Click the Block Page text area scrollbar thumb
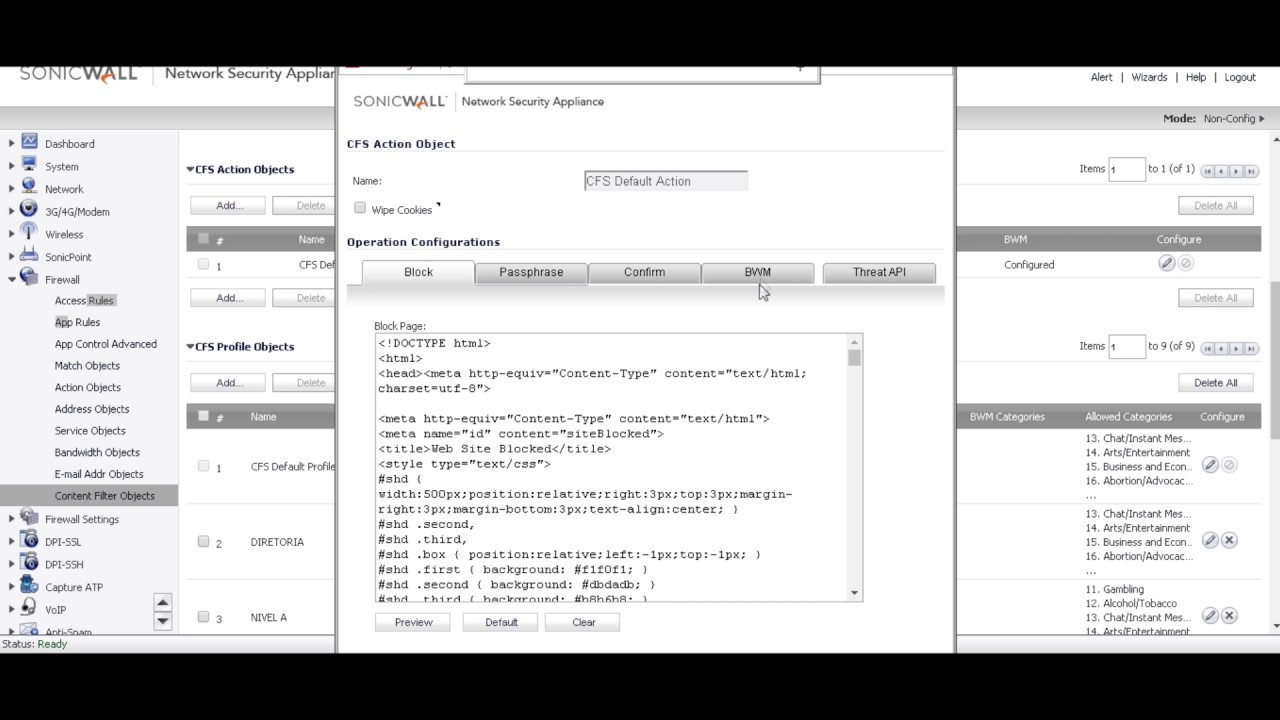The image size is (1280, 720). (x=854, y=358)
